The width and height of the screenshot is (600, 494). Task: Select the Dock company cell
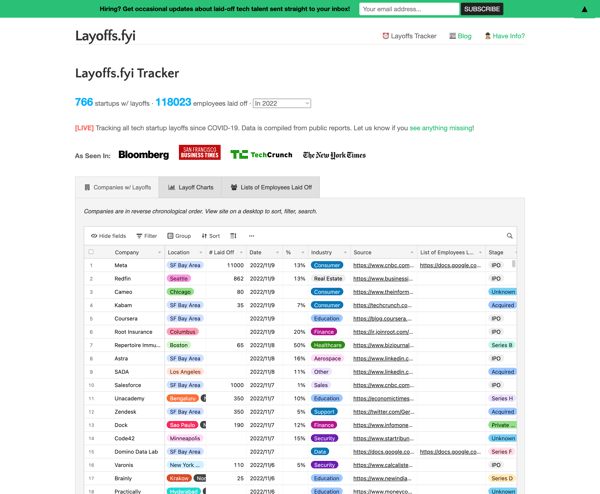tap(121, 425)
